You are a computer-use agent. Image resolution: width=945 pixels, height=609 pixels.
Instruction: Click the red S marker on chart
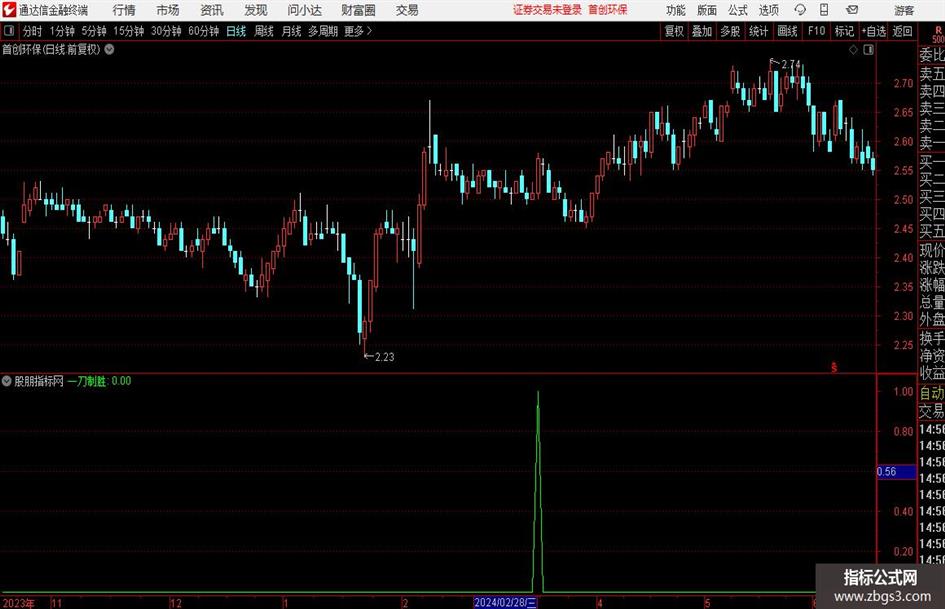click(834, 367)
